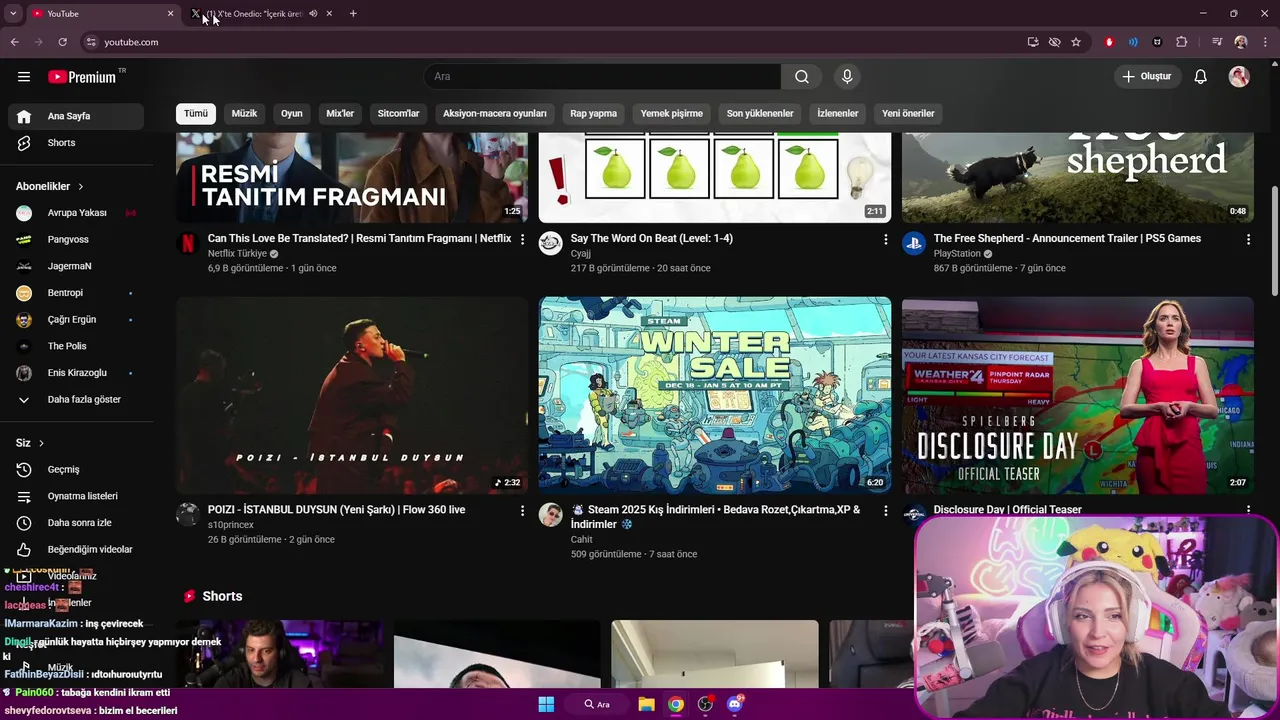
Task: Reload the page with the refresh button
Action: (62, 42)
